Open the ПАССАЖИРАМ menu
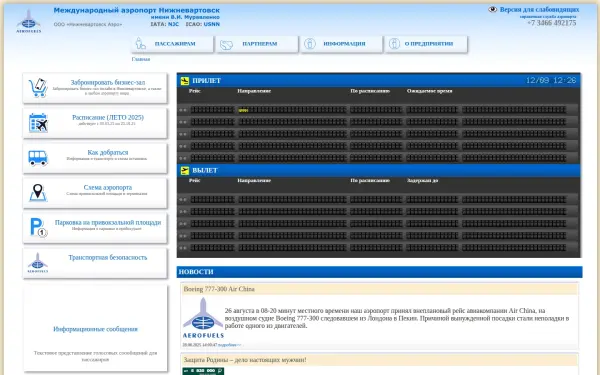Screen dimensions: 600x375 click(x=172, y=44)
